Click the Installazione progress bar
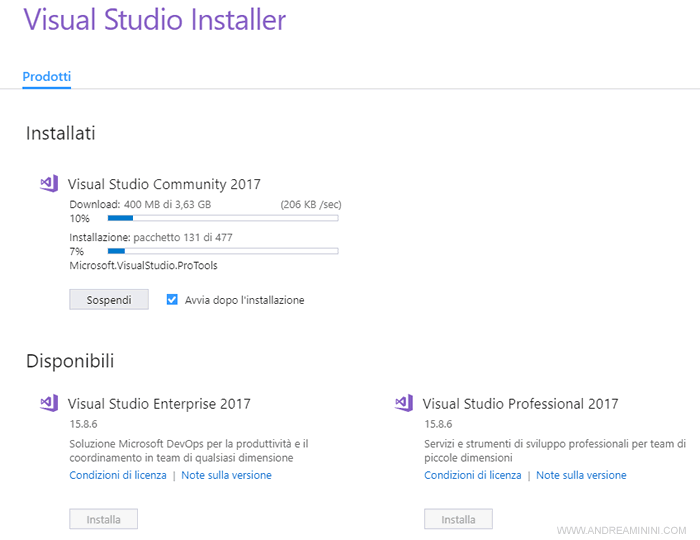Viewport: 700px width, 540px height. pos(222,251)
